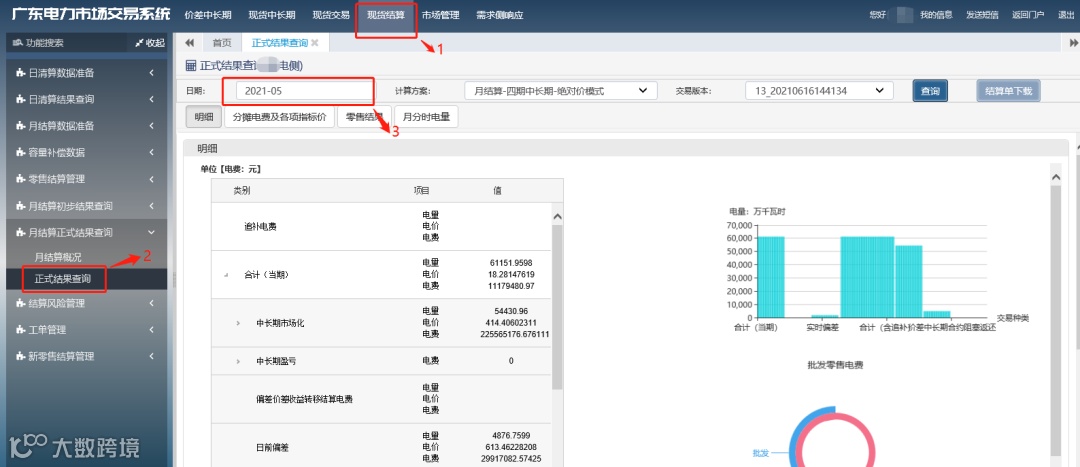Screen dimensions: 1080x467
Task: Click the calculator icon beside 正式结果查询 title
Action: tap(191, 66)
